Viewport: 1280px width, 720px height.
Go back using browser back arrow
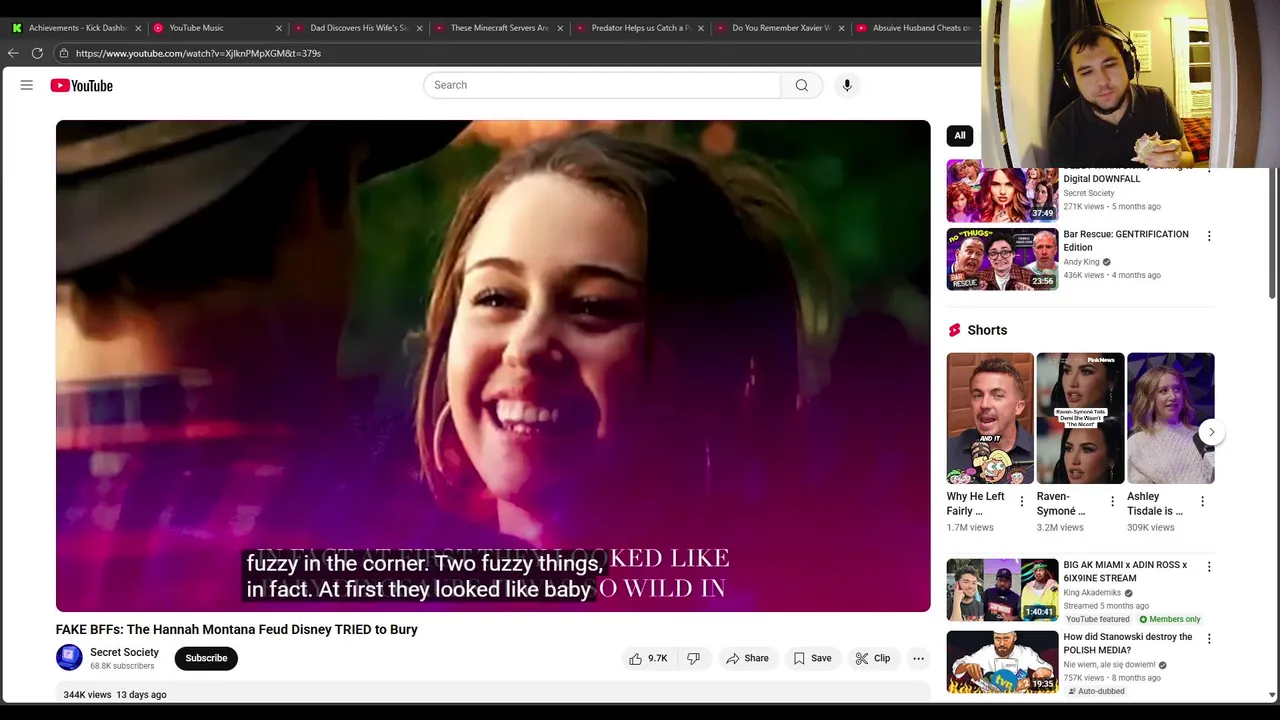[x=13, y=53]
